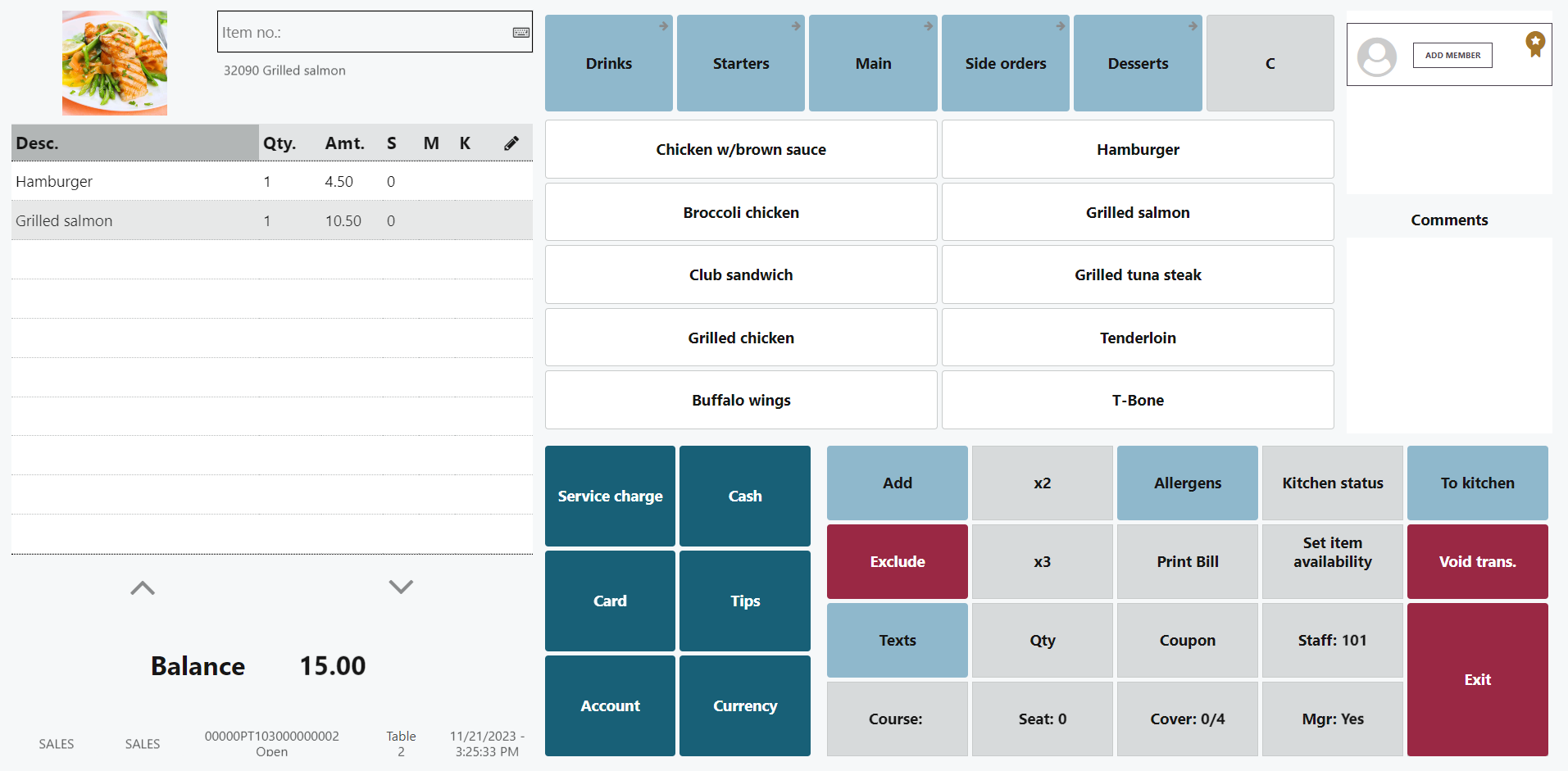1568x771 pixels.
Task: Toggle the Mgr: Yes manager setting
Action: click(1332, 719)
